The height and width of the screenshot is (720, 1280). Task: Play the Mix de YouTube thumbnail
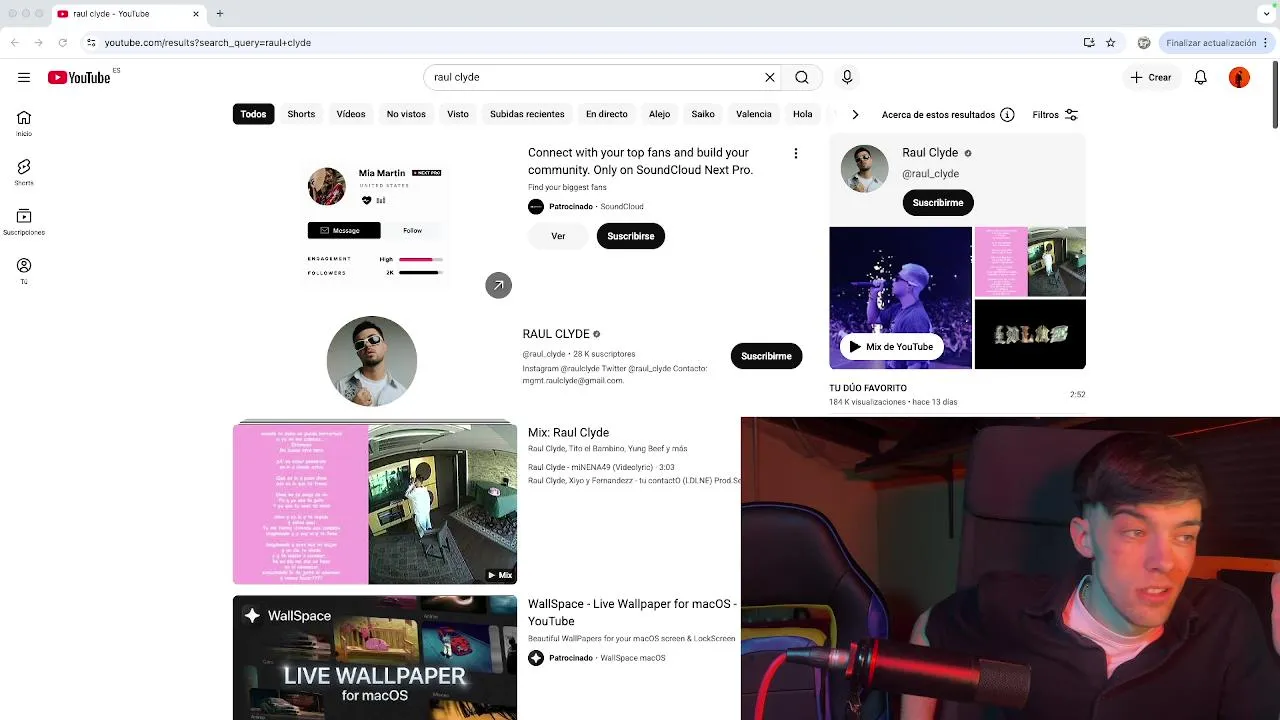pyautogui.click(x=900, y=298)
